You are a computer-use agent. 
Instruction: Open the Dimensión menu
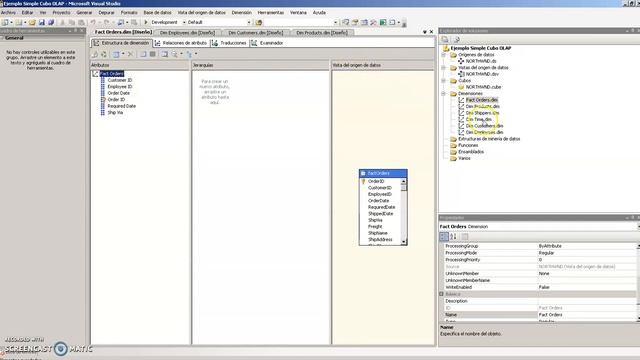click(241, 13)
